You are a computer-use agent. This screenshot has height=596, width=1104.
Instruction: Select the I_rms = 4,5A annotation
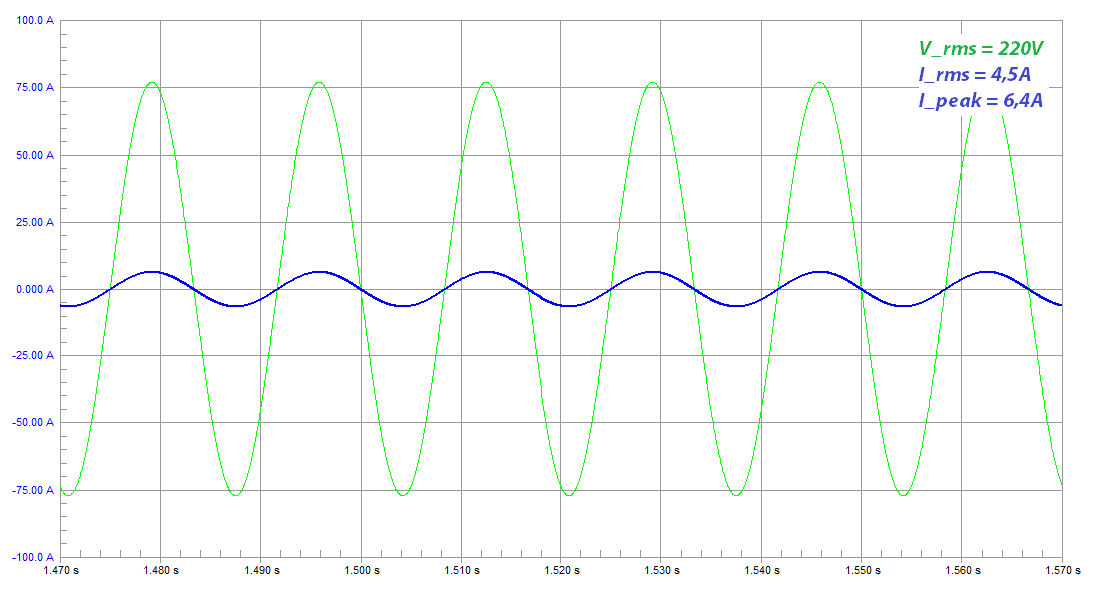[x=975, y=75]
